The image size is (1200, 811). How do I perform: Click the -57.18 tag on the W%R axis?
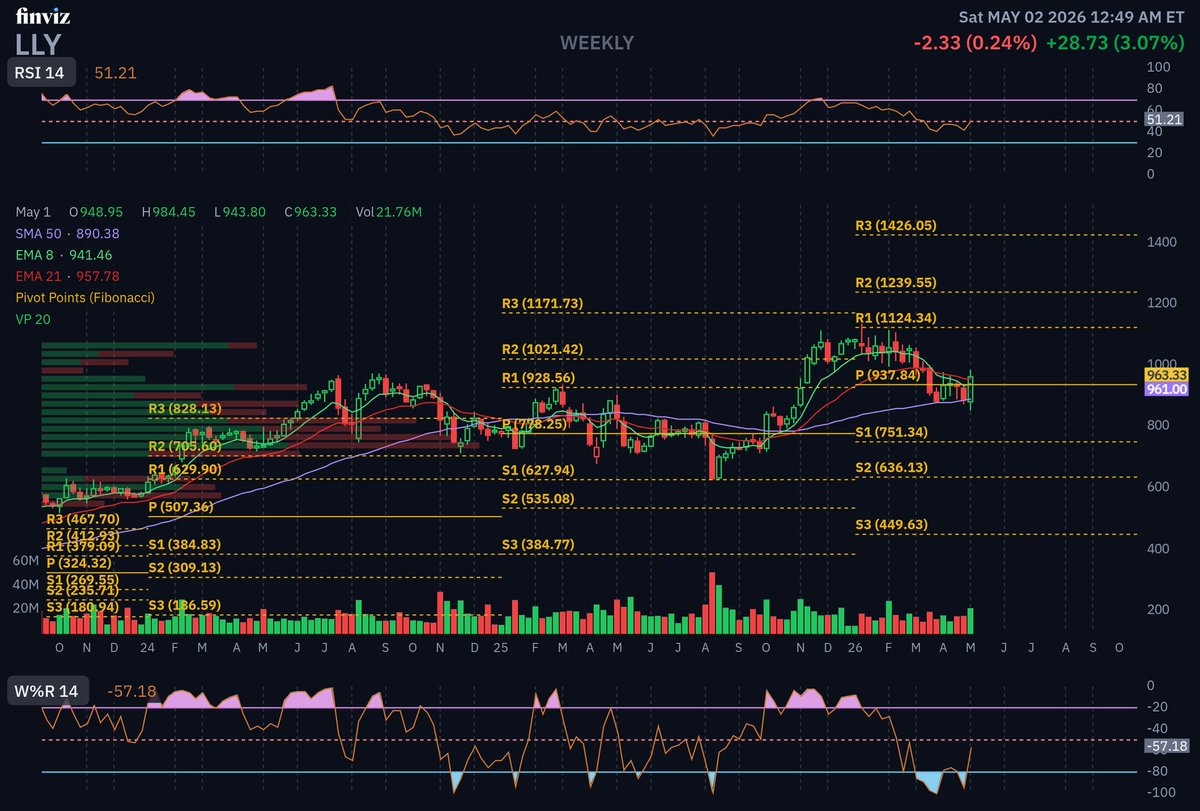1165,746
